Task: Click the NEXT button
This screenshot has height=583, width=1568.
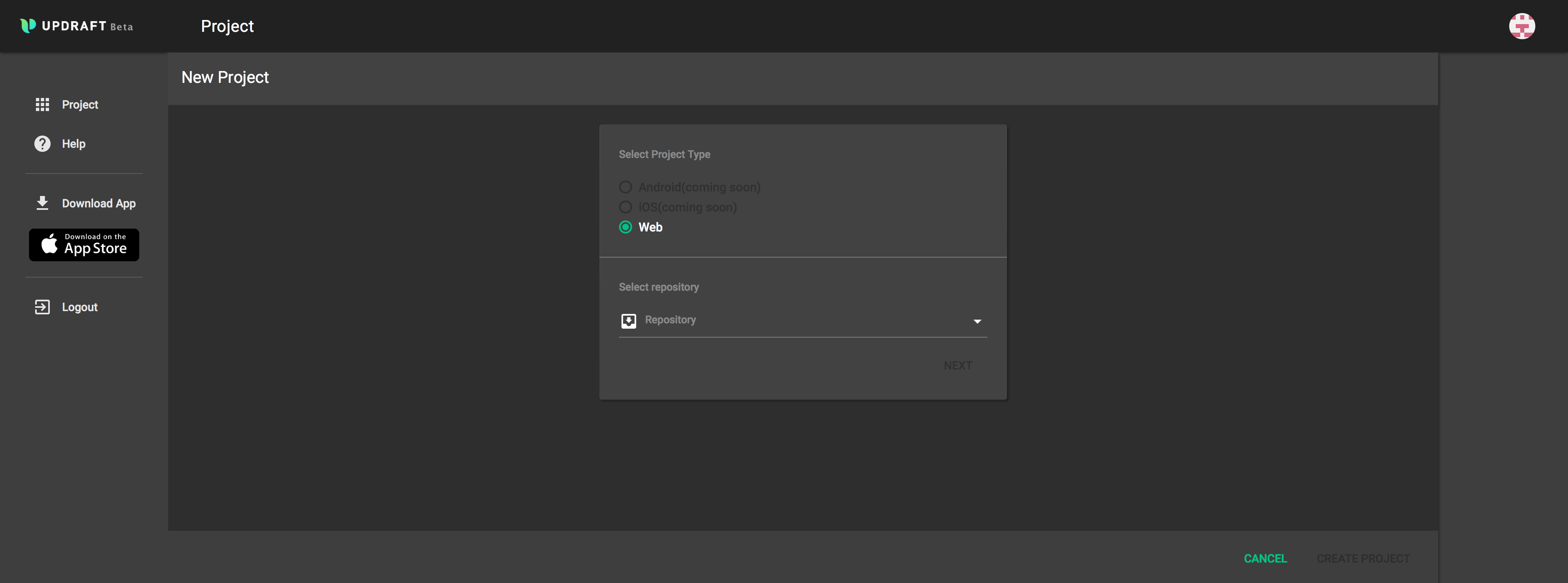Action: pos(958,365)
